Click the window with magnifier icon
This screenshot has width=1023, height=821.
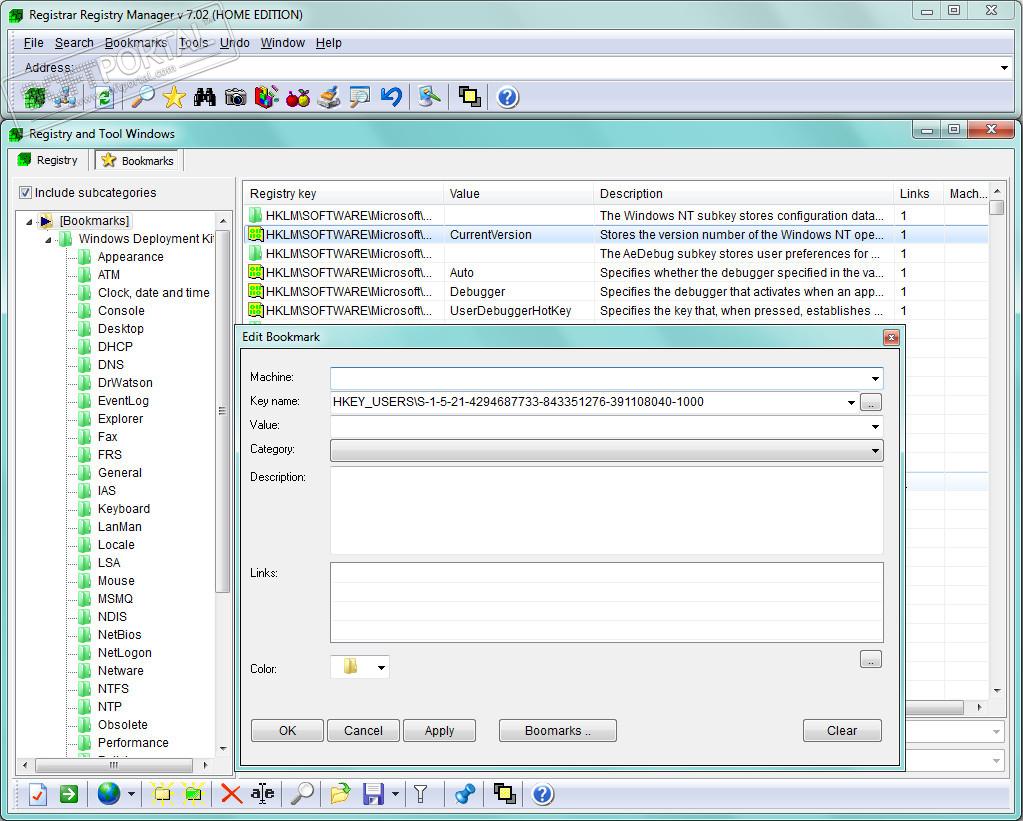coord(359,97)
